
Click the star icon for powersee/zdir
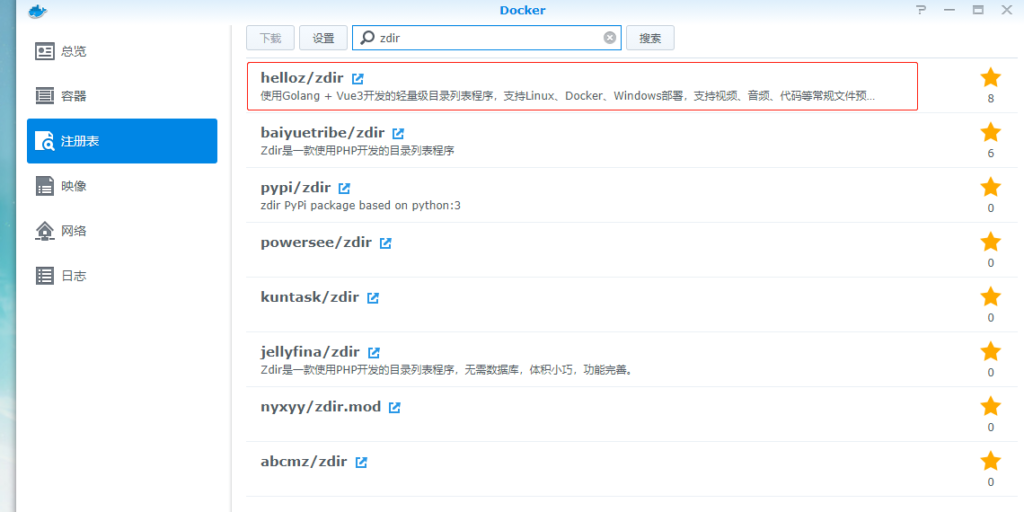click(991, 242)
